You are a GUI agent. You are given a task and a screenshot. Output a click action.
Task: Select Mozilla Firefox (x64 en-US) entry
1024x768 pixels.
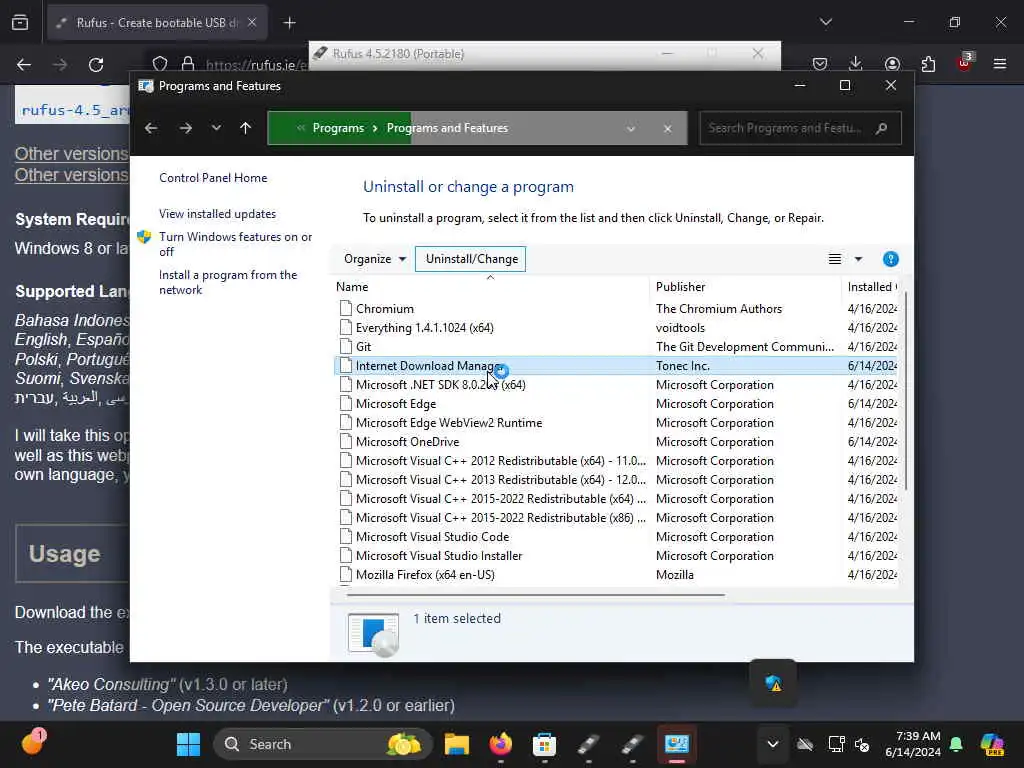pyautogui.click(x=425, y=574)
